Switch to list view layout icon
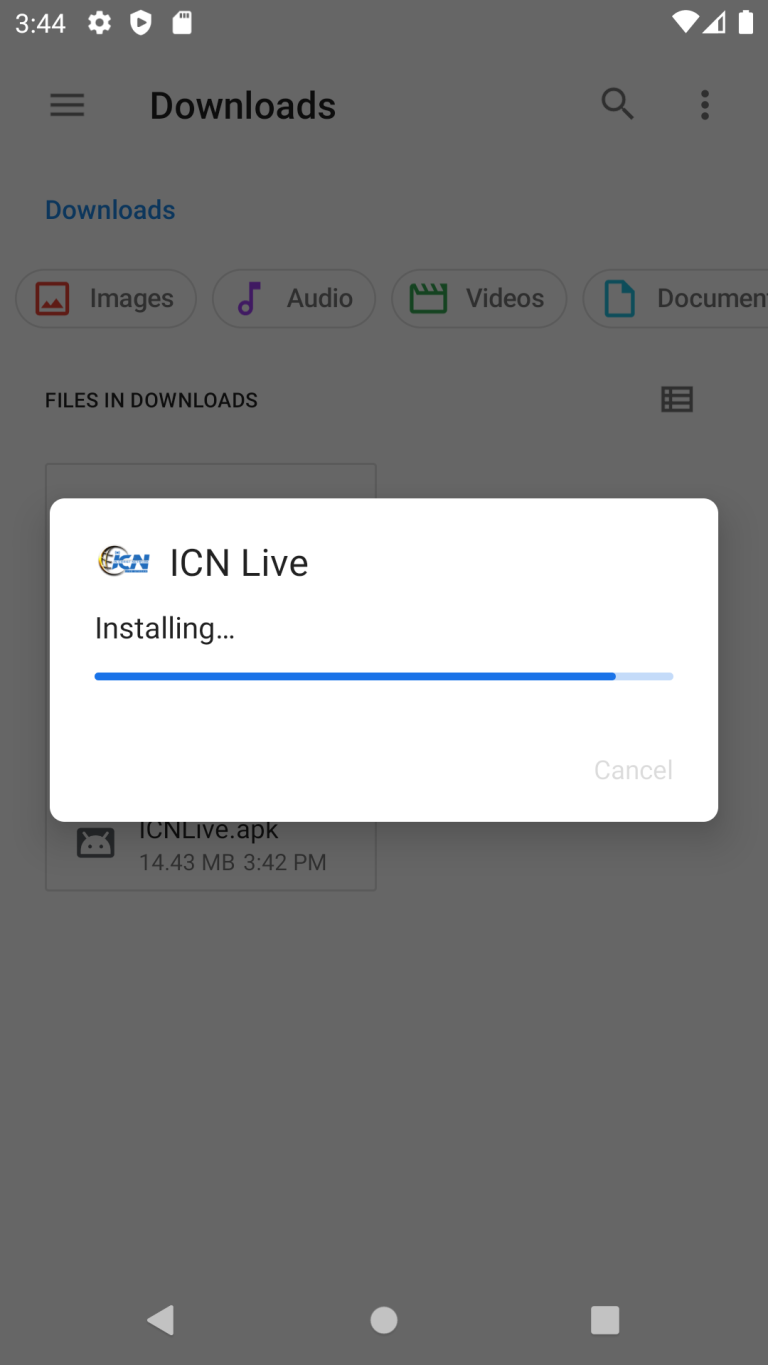Viewport: 768px width, 1365px height. point(677,400)
